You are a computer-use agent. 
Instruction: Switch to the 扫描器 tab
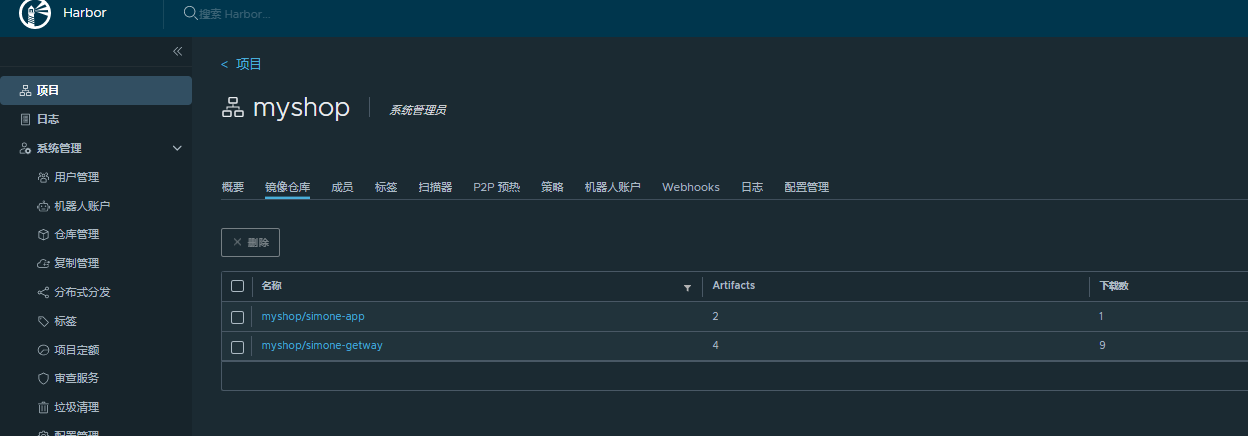click(435, 187)
